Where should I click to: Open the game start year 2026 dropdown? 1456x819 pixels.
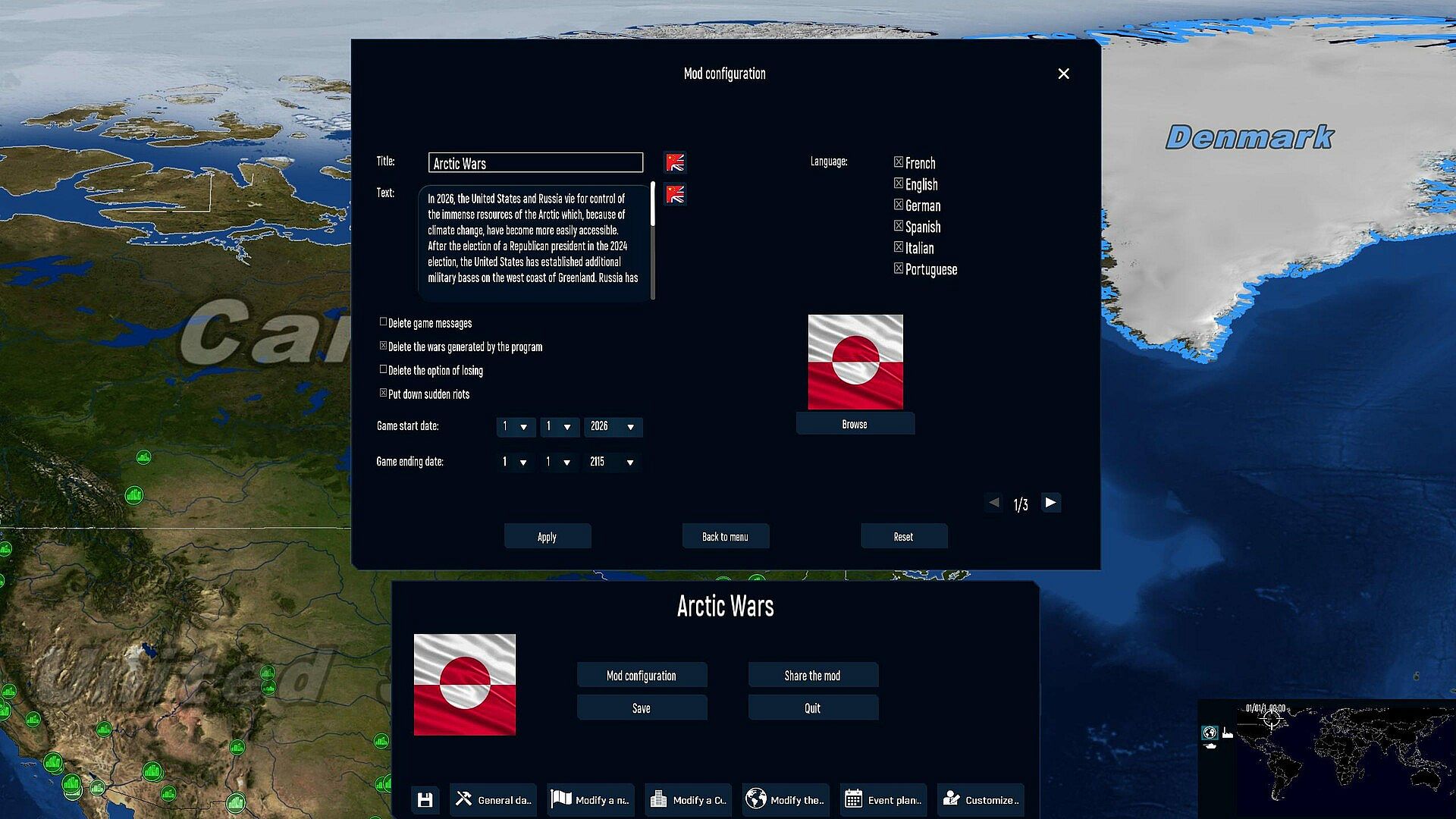(613, 427)
